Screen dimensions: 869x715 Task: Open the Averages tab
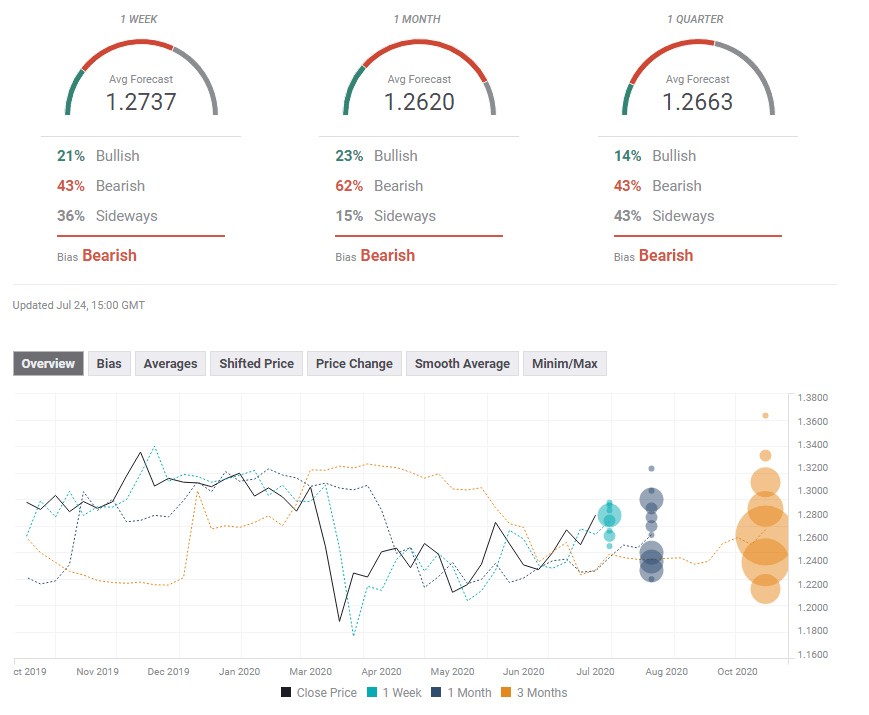tap(170, 364)
